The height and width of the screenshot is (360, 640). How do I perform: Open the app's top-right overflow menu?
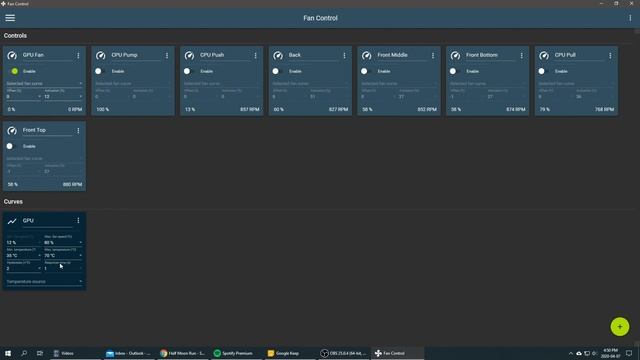click(x=630, y=18)
